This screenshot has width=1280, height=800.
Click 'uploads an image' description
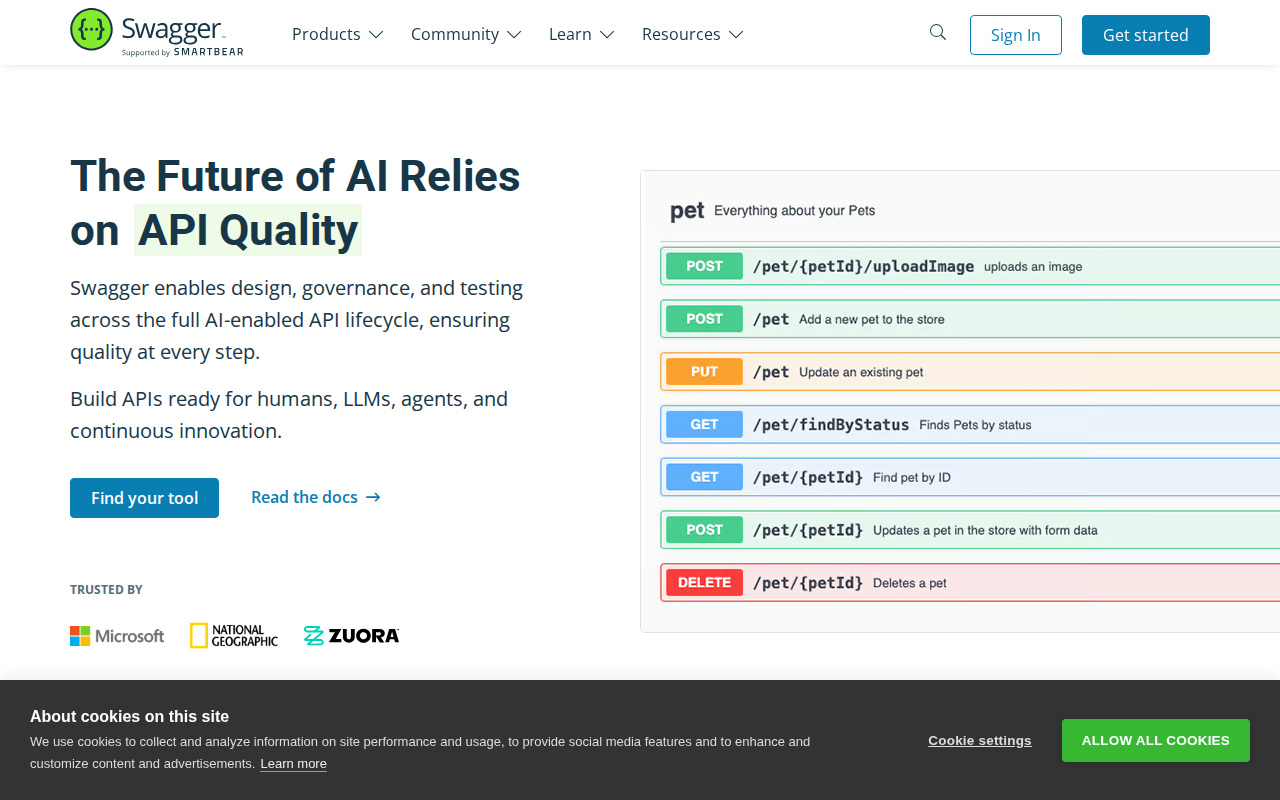pos(1033,267)
